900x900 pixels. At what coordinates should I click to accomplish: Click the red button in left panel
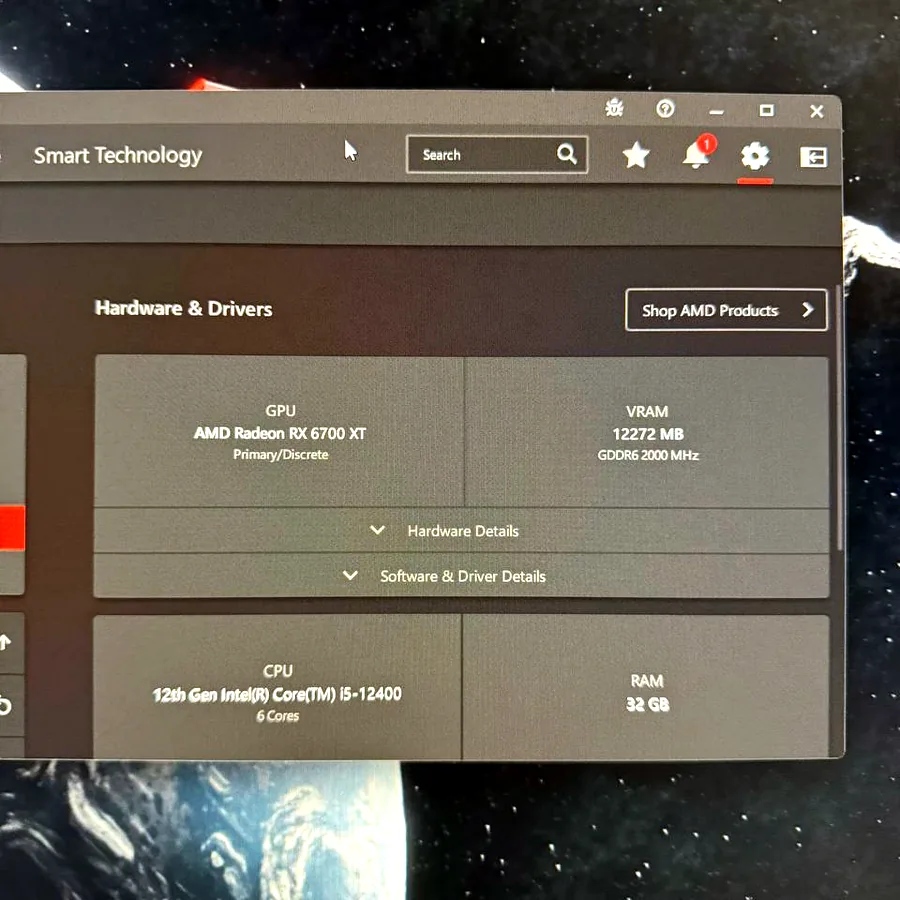(x=12, y=528)
